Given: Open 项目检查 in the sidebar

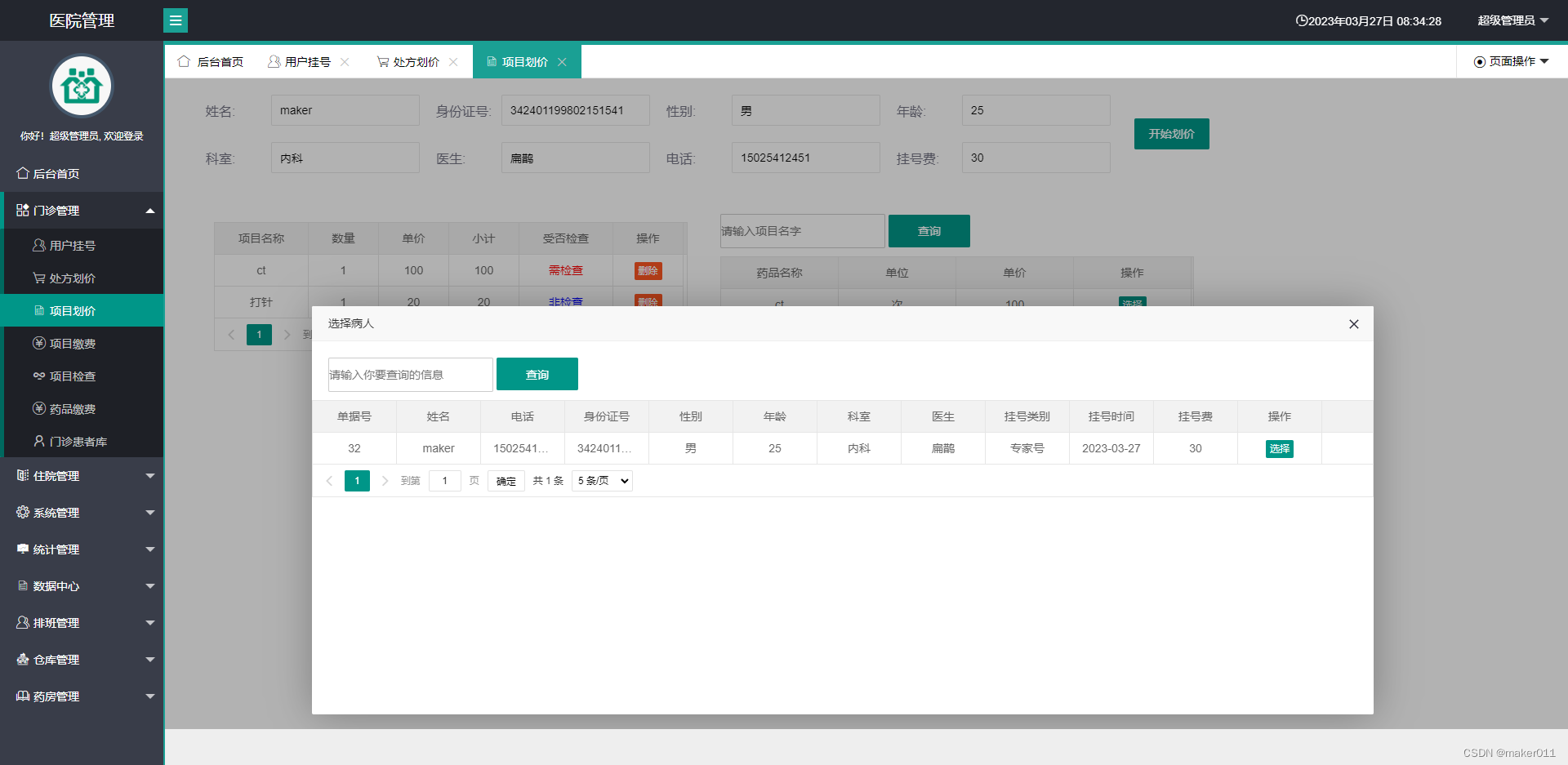Looking at the screenshot, I should point(82,376).
